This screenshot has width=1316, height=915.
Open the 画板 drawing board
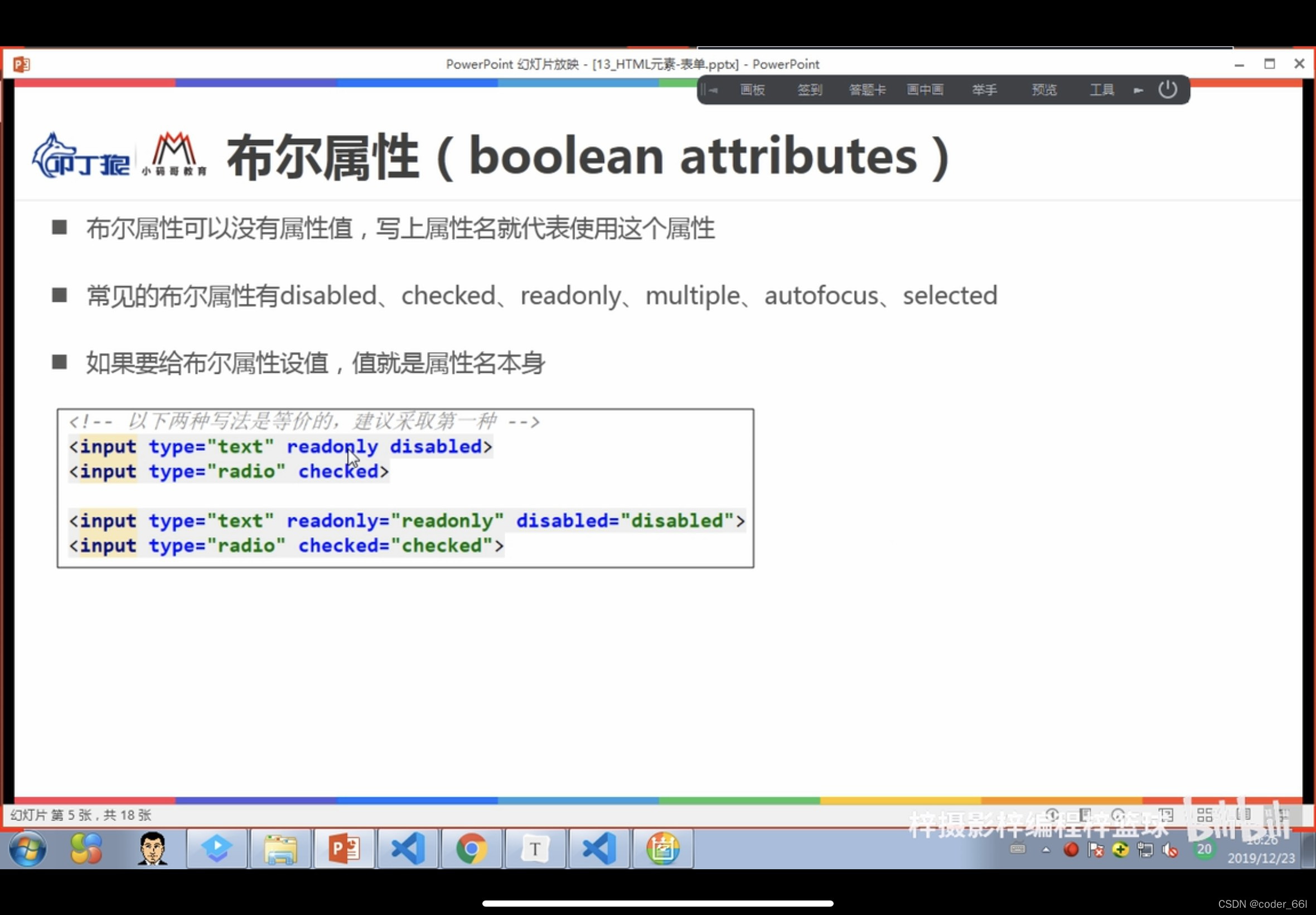(x=752, y=90)
